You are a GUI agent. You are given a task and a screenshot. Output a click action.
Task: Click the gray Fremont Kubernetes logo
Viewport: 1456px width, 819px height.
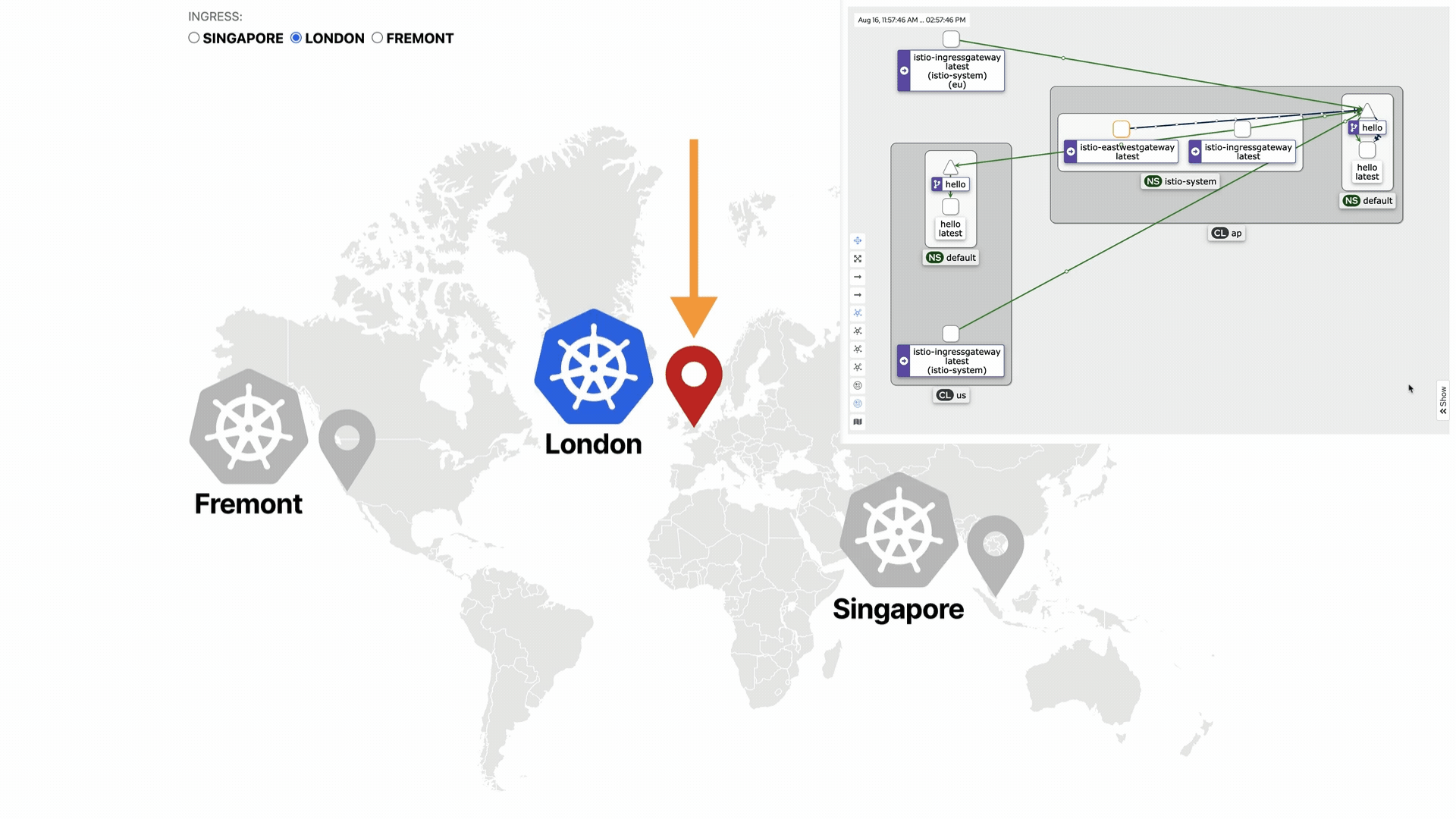[249, 427]
